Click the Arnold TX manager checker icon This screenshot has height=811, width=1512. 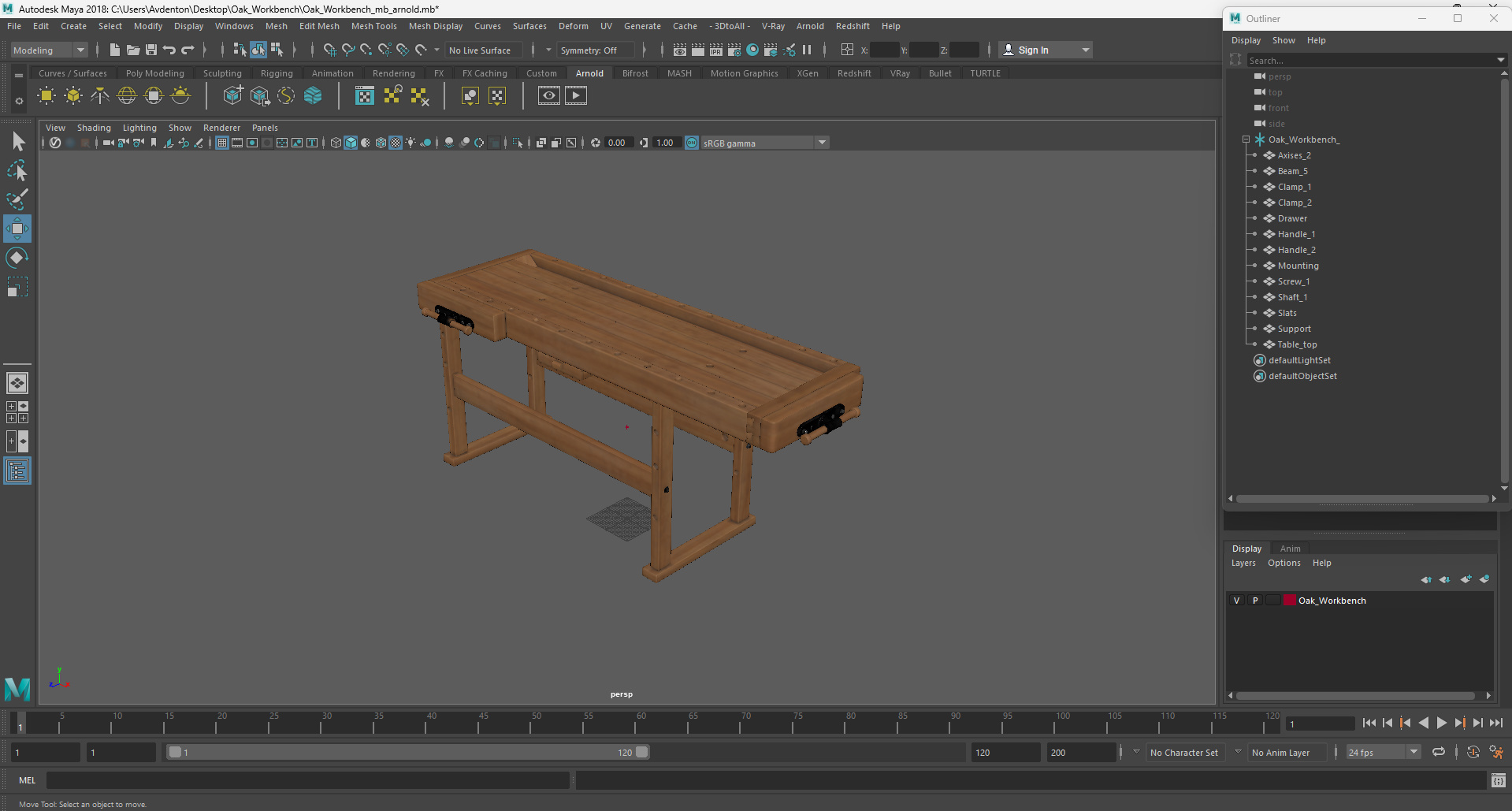tap(365, 96)
